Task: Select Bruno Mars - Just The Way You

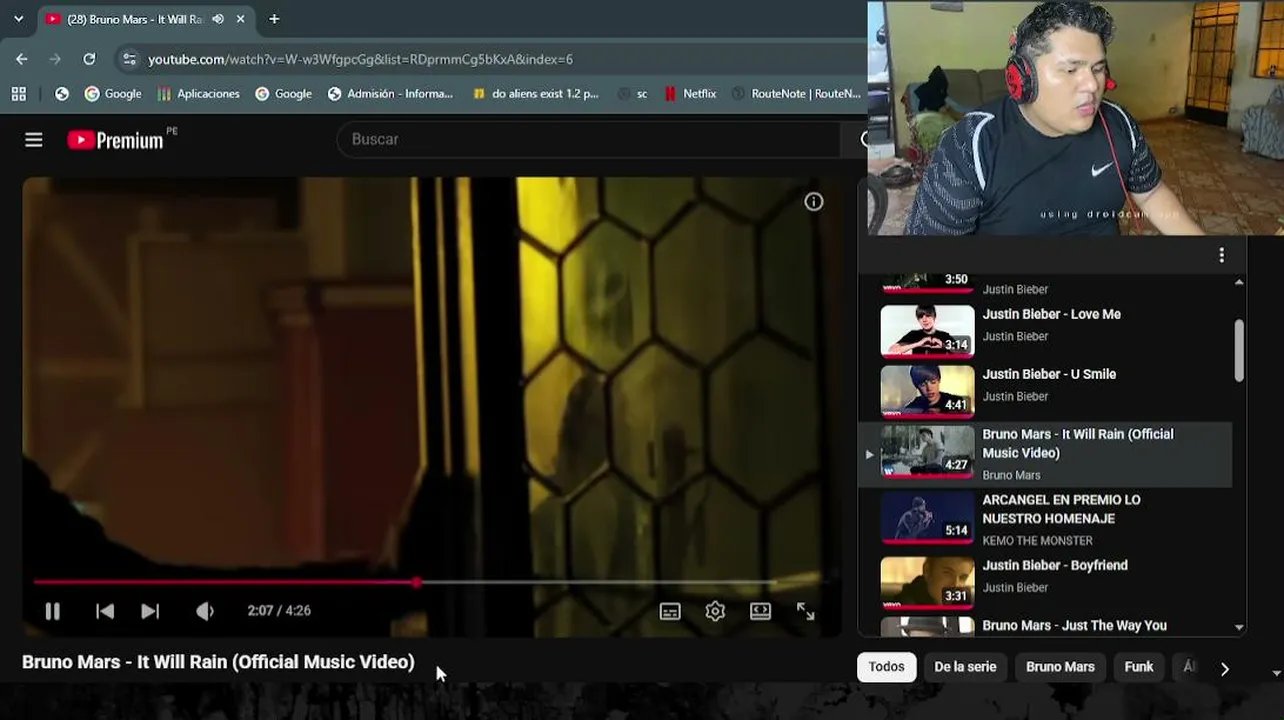Action: tap(1074, 625)
